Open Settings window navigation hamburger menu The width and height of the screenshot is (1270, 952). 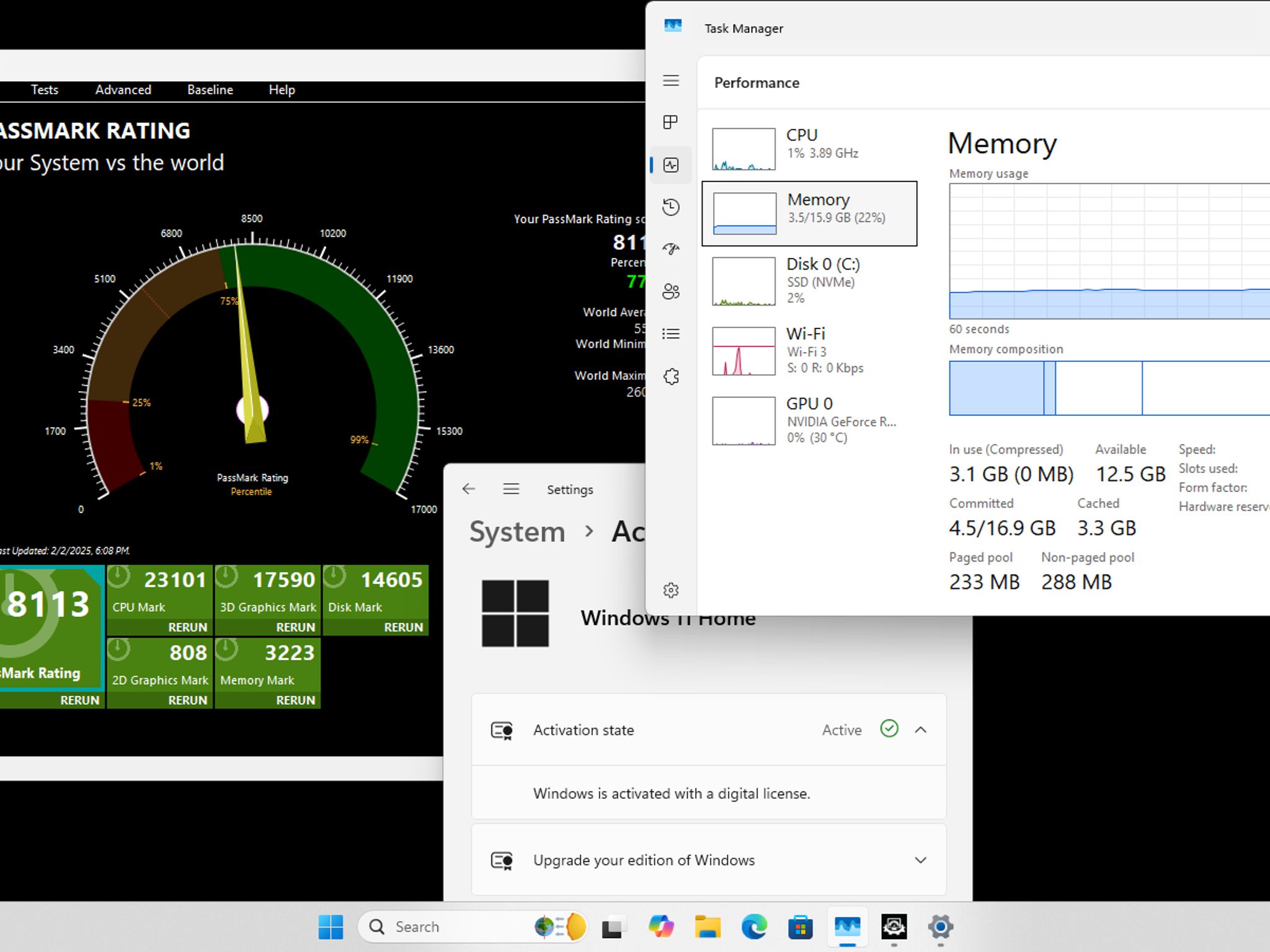[511, 489]
